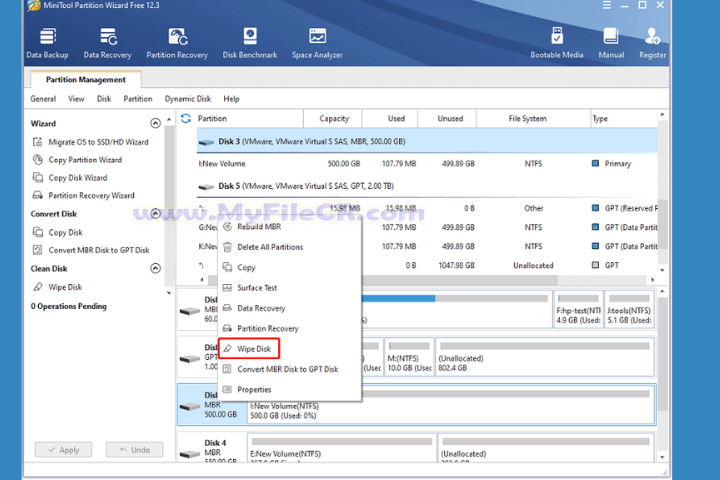Viewport: 720px width, 480px height.
Task: Sort by the Used column header
Action: (x=390, y=119)
